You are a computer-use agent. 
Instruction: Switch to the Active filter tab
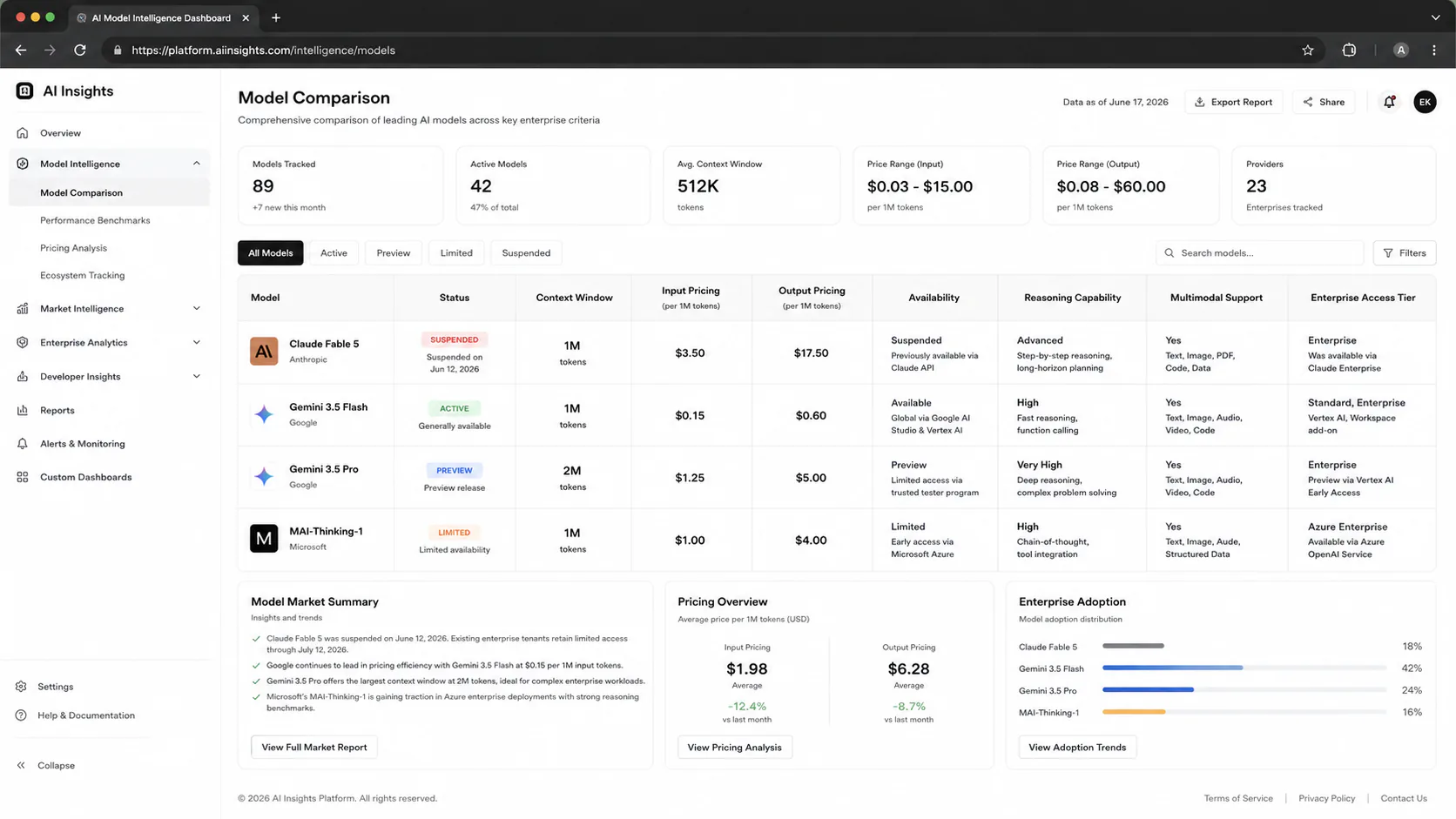tap(334, 253)
